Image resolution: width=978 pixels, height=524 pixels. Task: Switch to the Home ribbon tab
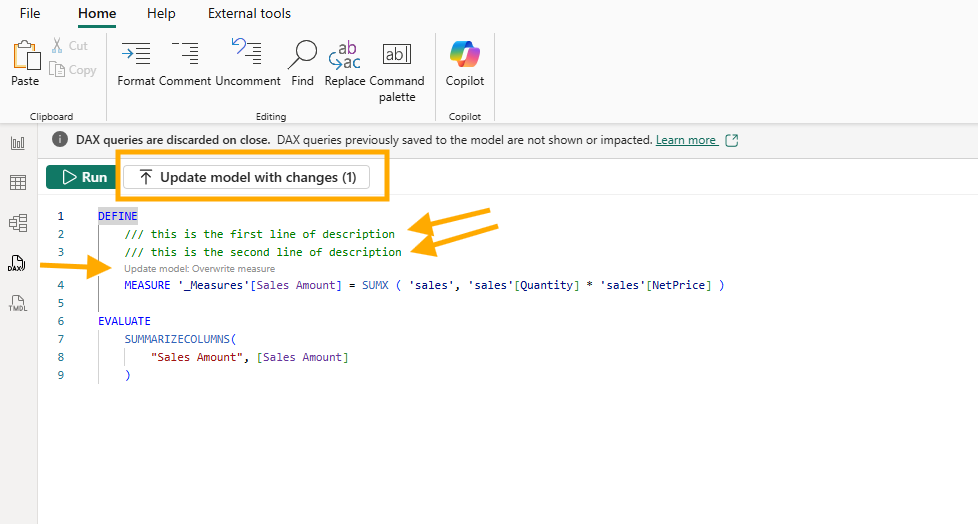97,14
